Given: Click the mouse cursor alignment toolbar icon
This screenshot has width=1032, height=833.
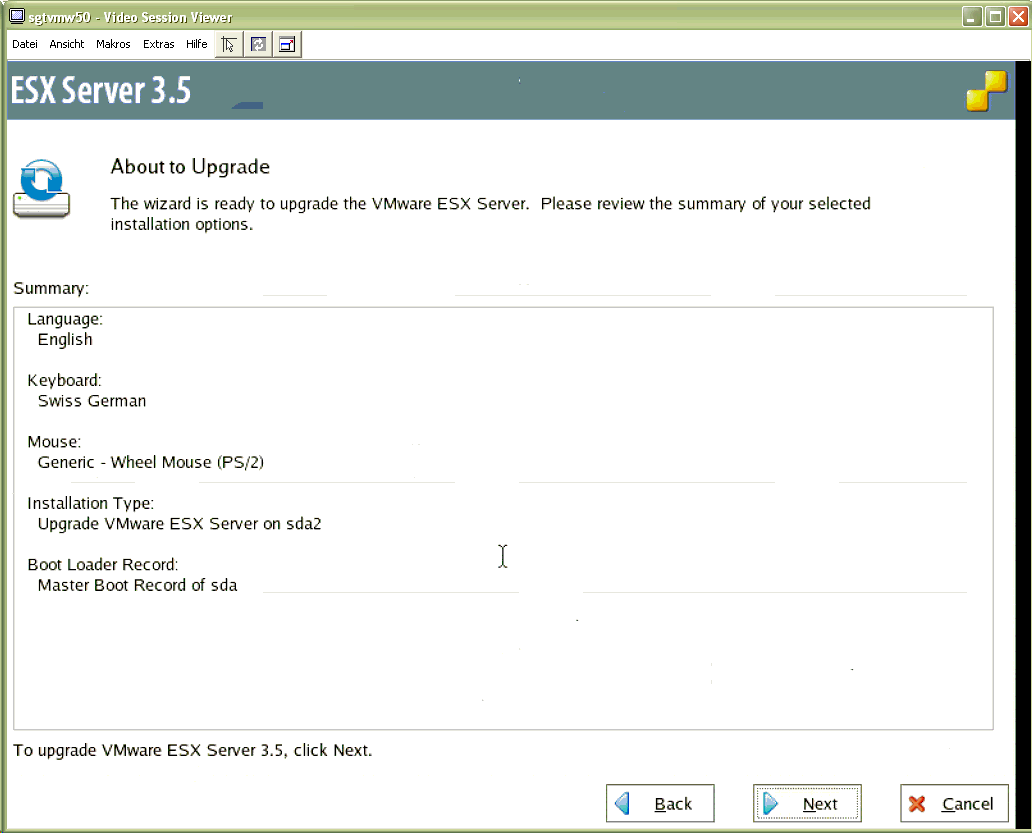Looking at the screenshot, I should pos(229,45).
